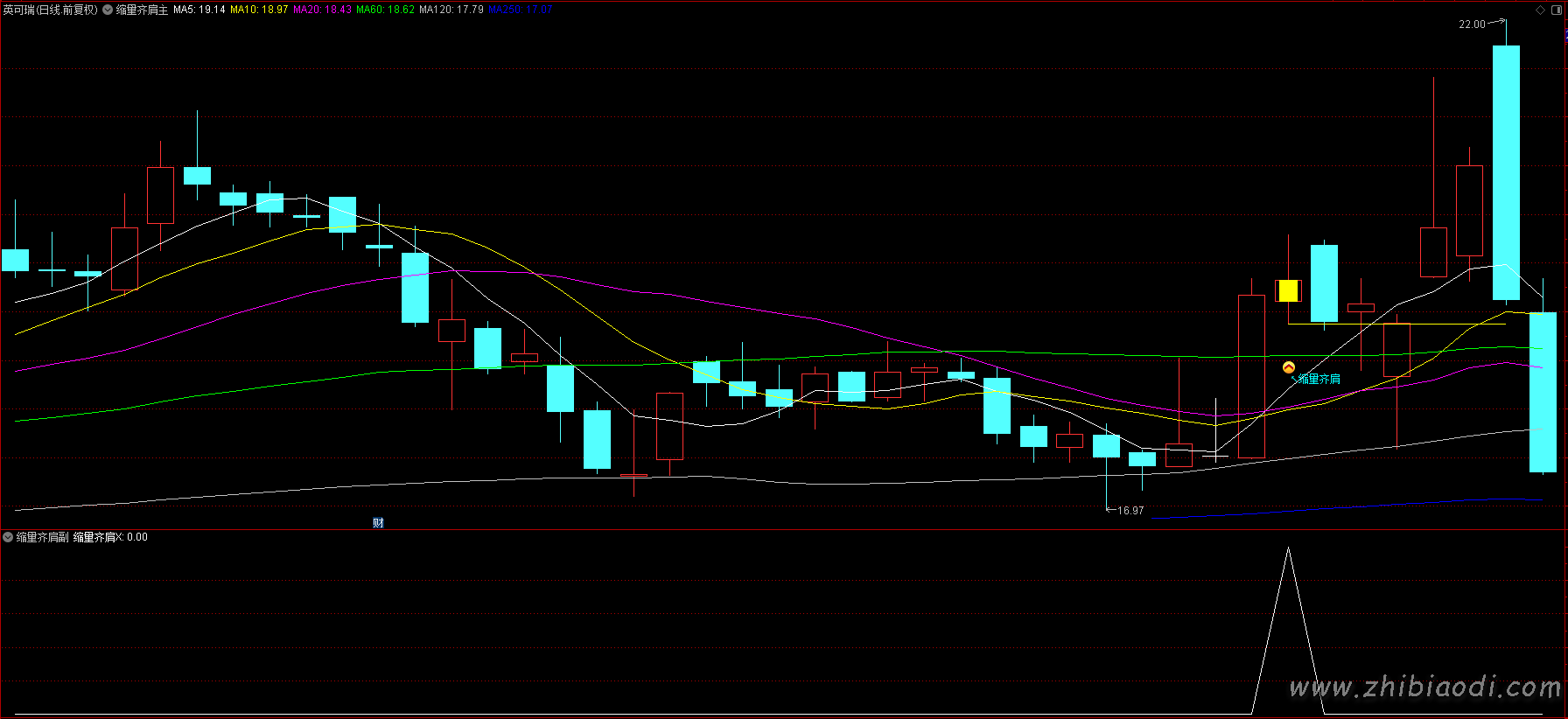
Task: Click the diamond icon at top right
Action: [1541, 10]
